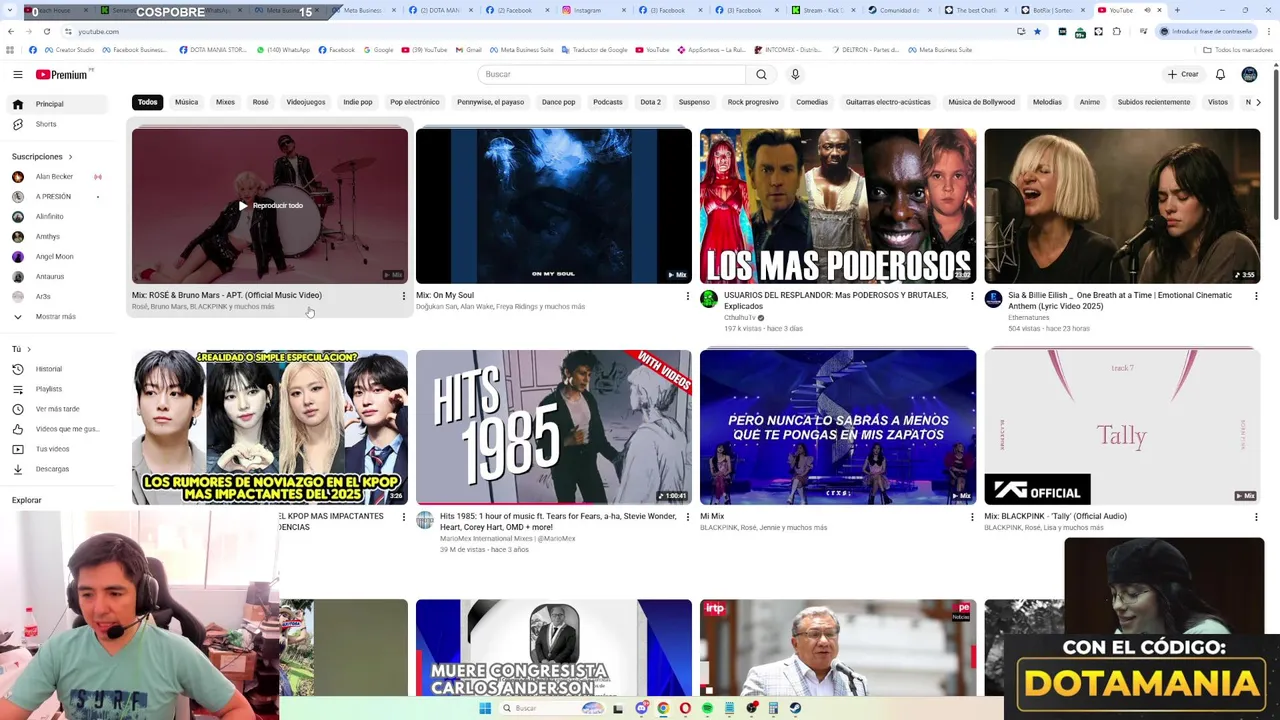Open options for Usuarios del Resplandor video
The width and height of the screenshot is (1280, 720).
(x=972, y=296)
